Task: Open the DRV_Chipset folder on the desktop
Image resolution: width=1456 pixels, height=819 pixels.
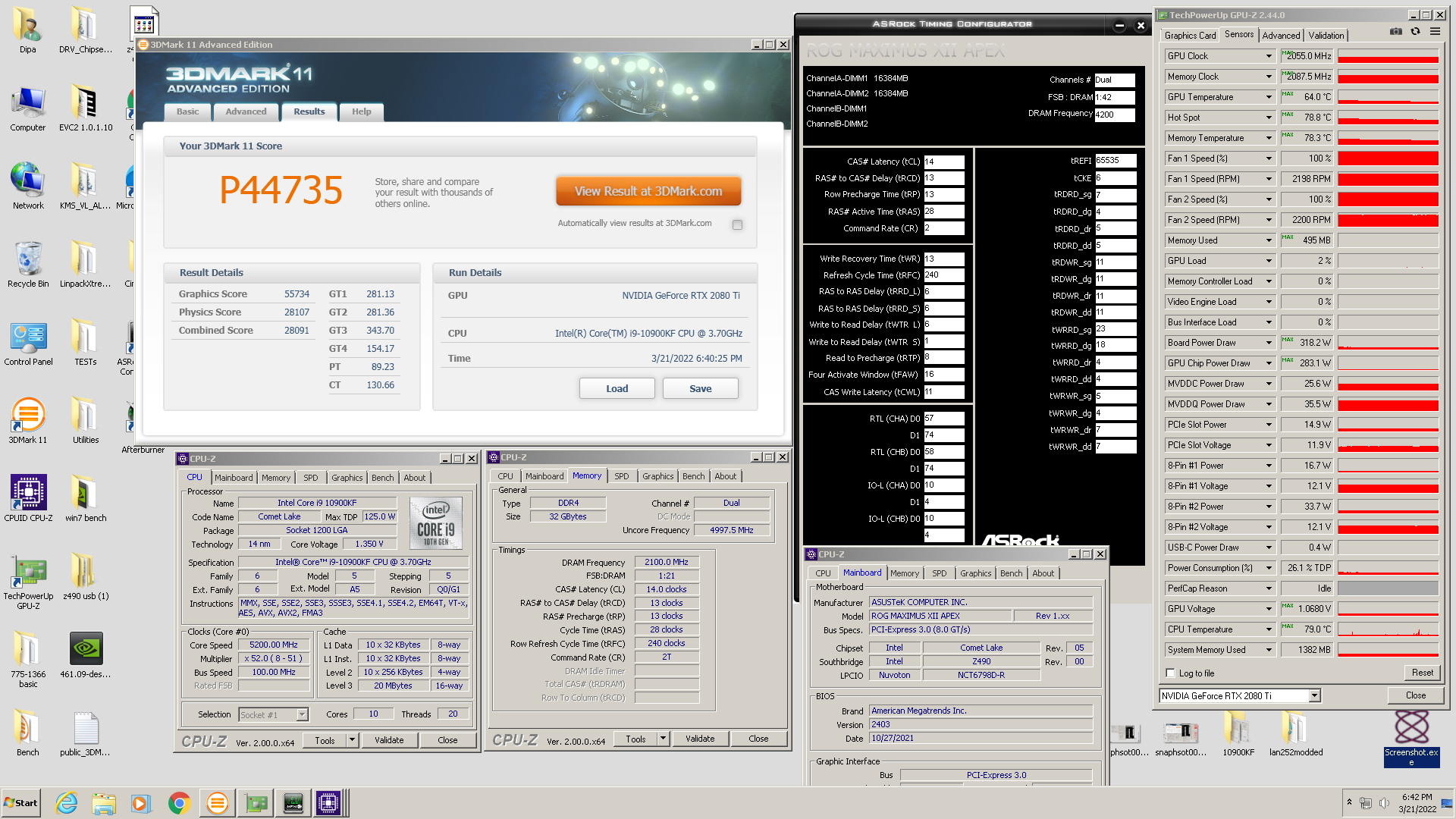Action: point(85,30)
